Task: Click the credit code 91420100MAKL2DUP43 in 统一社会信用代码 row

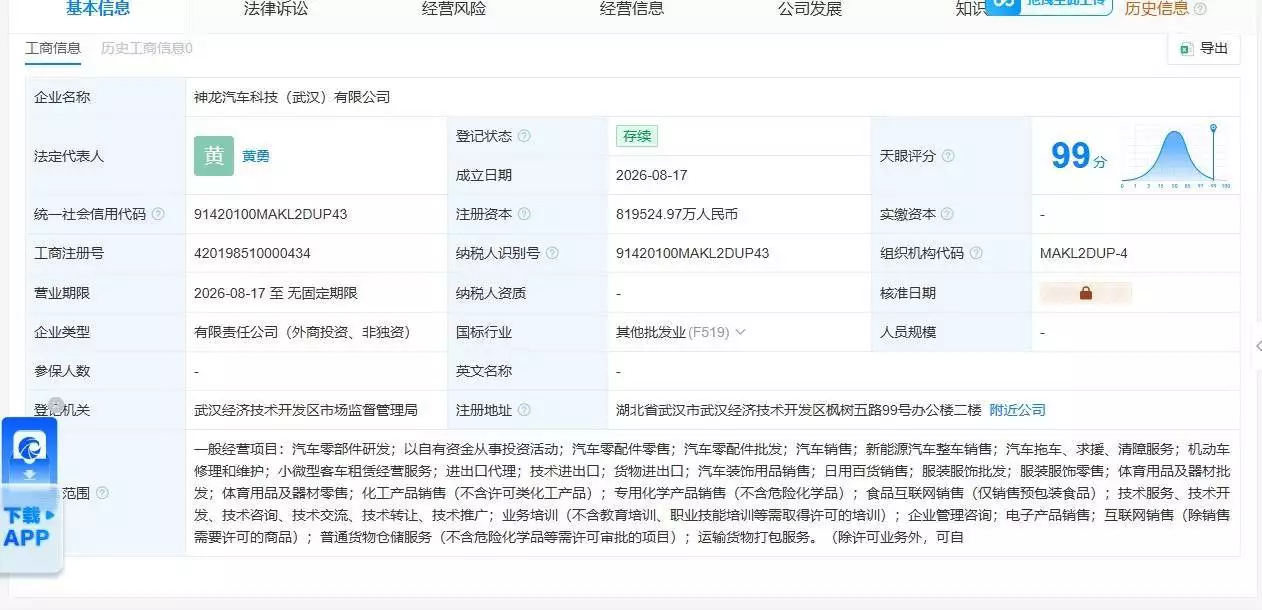Action: pyautogui.click(x=271, y=214)
